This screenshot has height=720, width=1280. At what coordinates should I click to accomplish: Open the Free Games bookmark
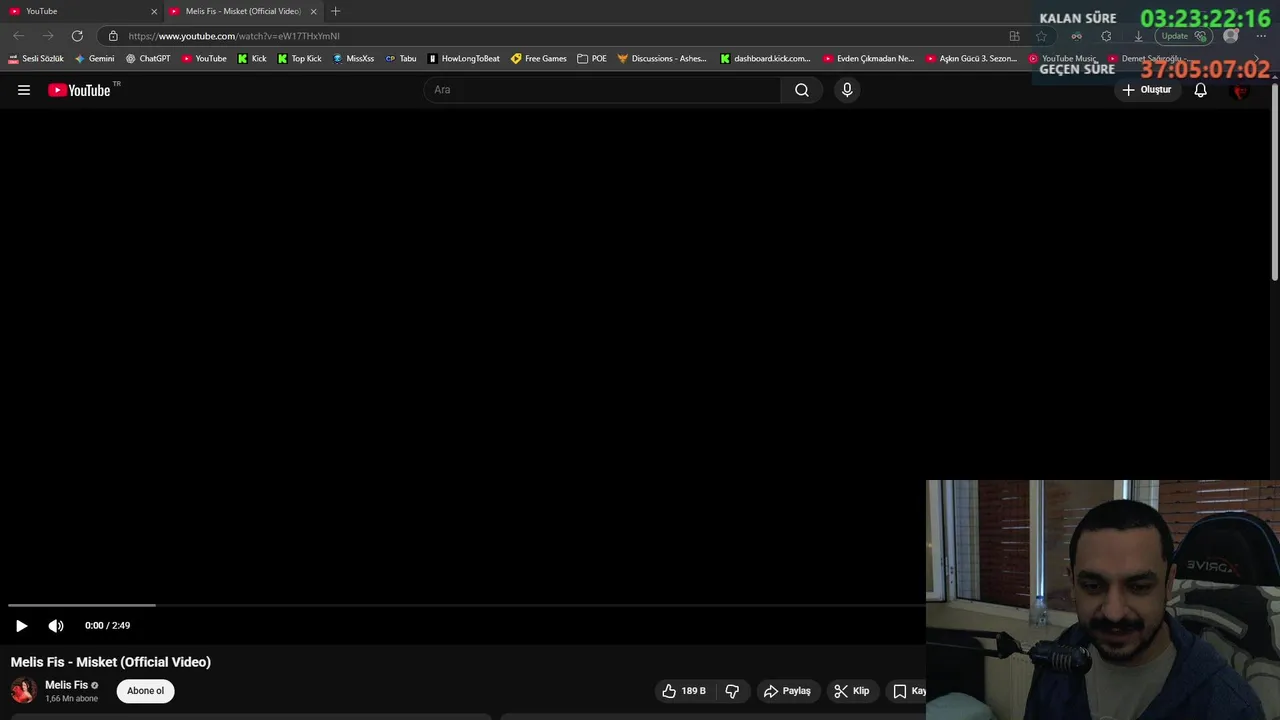coord(539,58)
